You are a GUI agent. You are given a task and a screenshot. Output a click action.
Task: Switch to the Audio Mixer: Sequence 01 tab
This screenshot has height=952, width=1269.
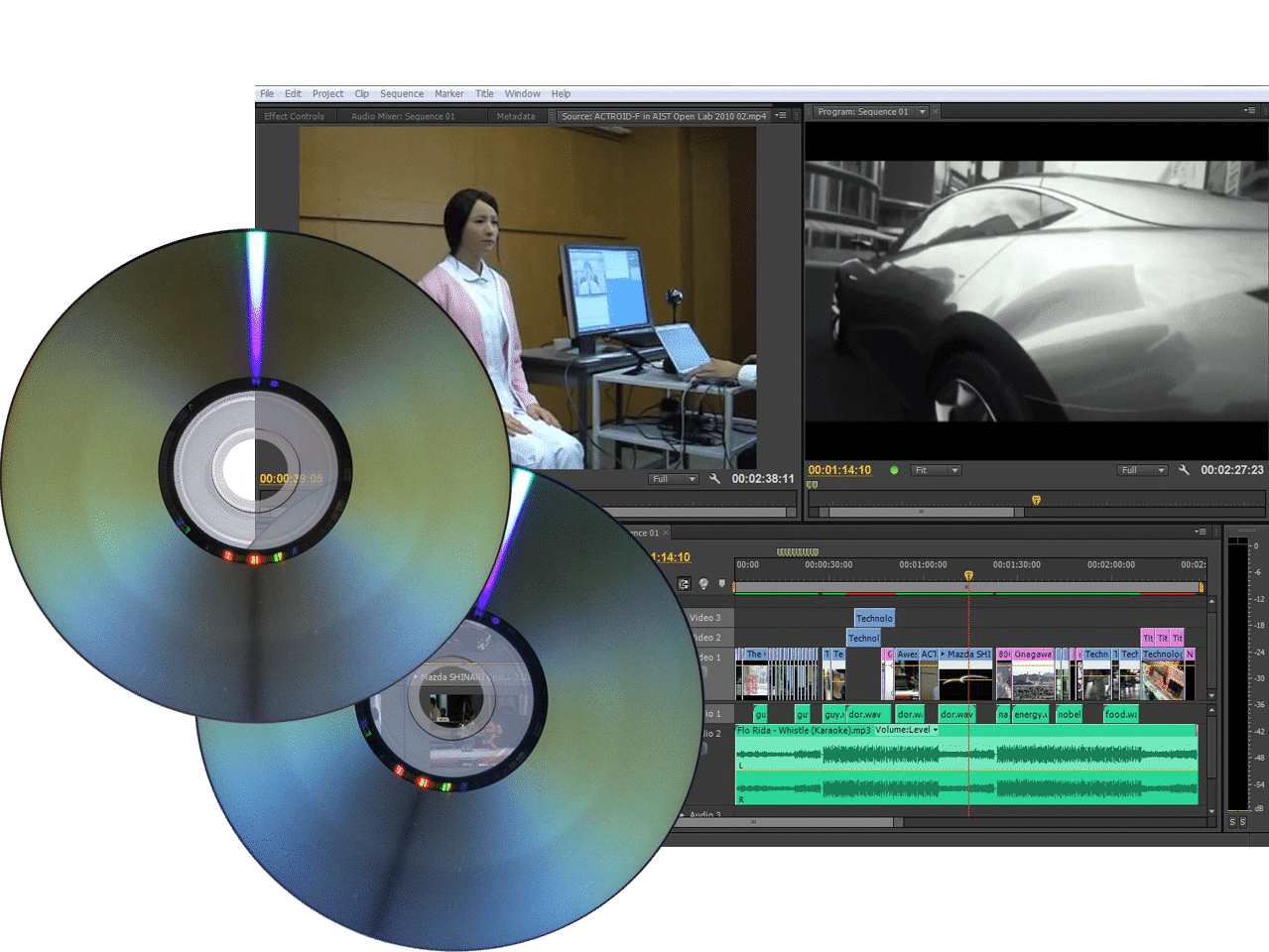[403, 116]
